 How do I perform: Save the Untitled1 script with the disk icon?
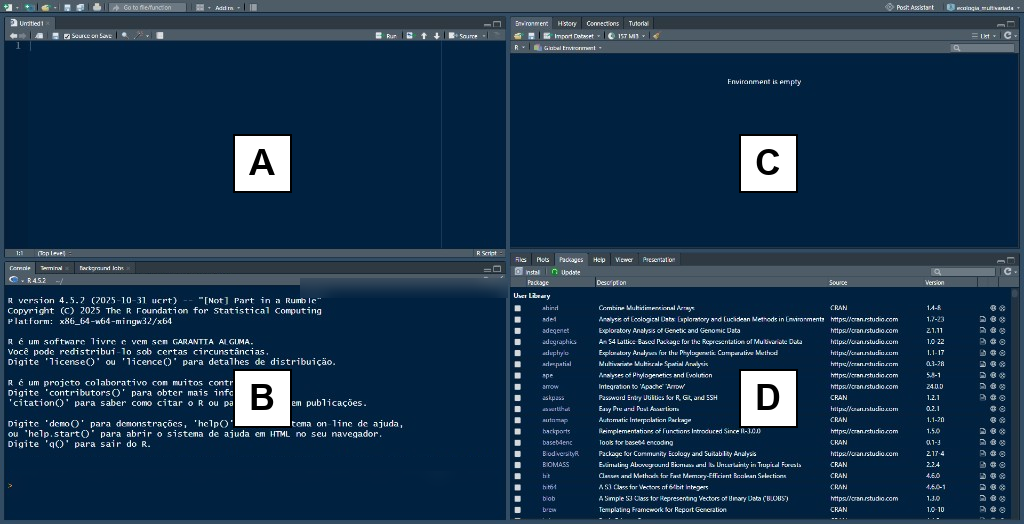pos(56,36)
